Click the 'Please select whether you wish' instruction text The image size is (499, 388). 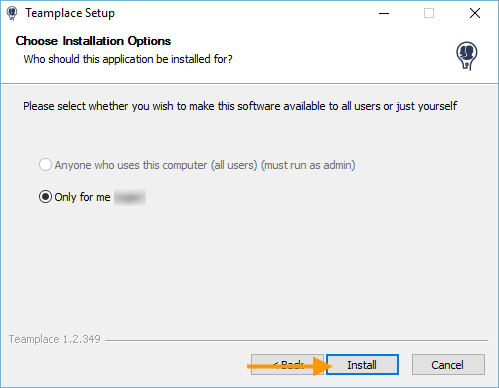coord(240,106)
